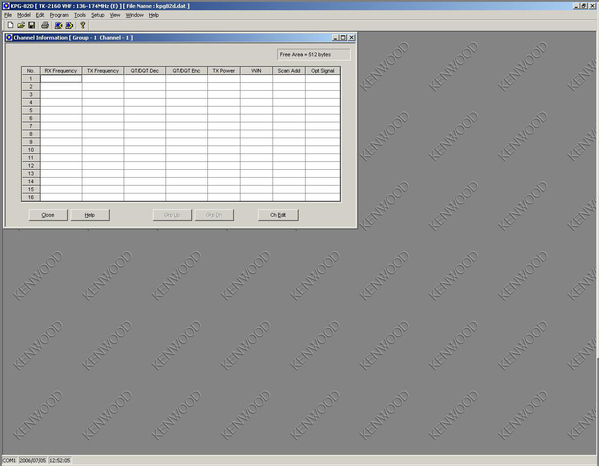Open the Help menu in menu bar
The image size is (599, 466).
[x=154, y=15]
